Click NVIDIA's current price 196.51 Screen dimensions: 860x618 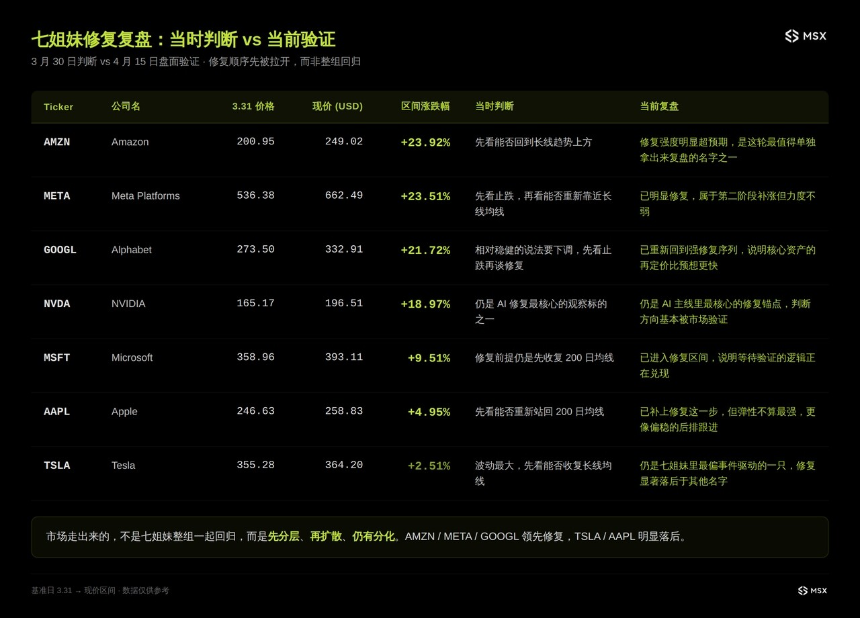343,304
